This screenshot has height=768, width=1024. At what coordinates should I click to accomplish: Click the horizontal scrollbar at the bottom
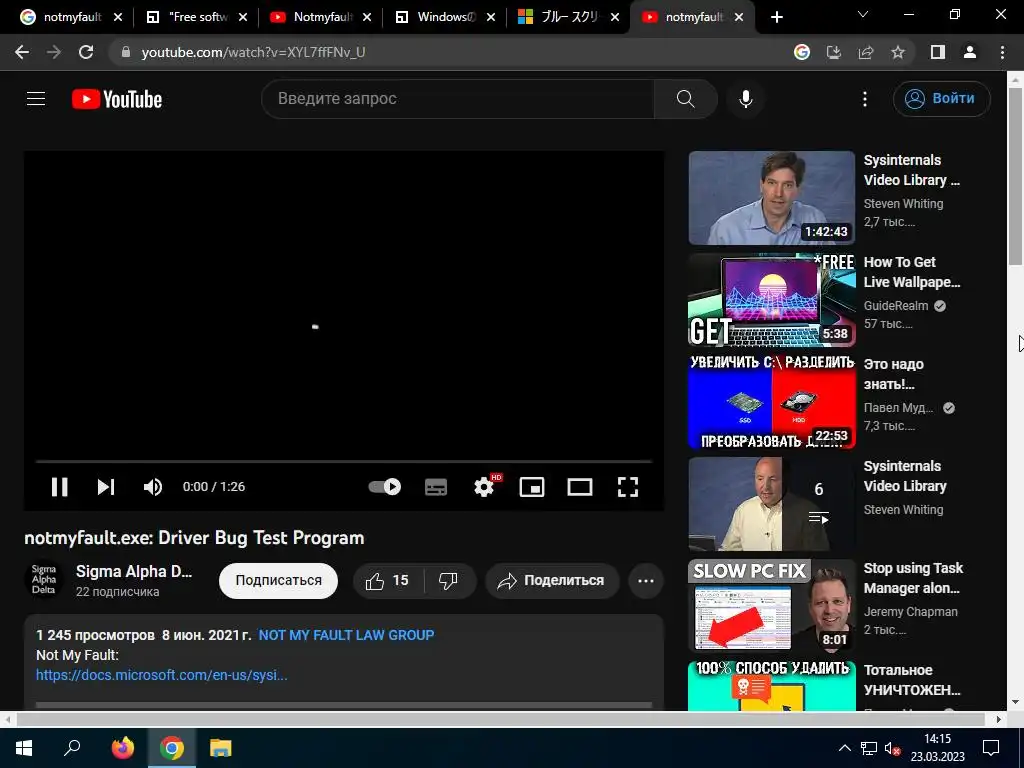point(500,719)
